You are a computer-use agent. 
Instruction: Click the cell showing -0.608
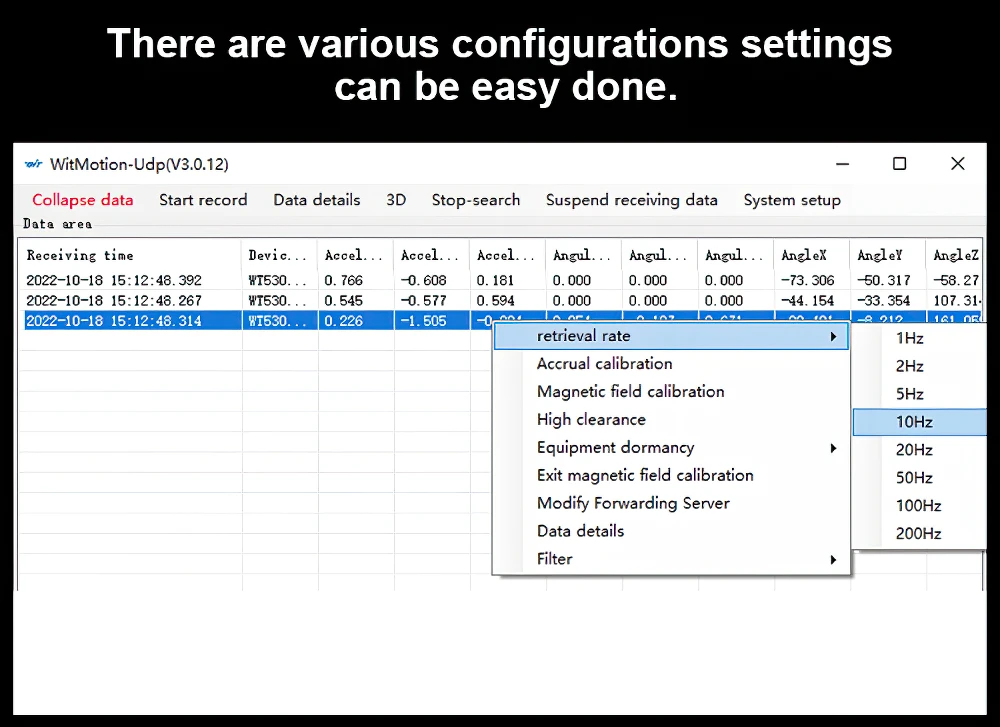(423, 281)
